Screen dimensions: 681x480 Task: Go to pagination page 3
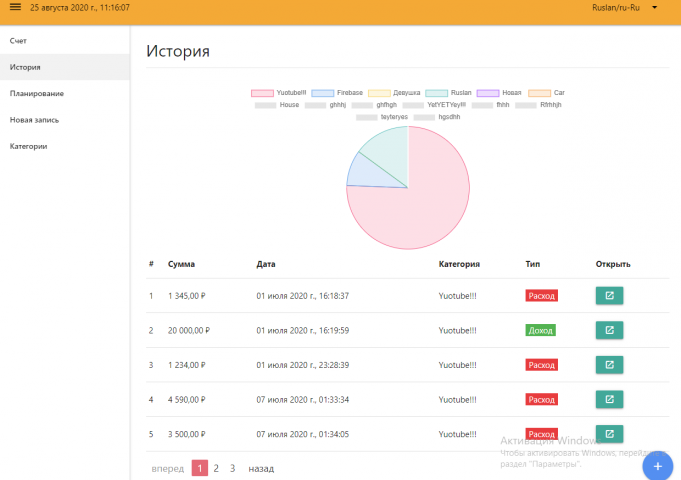tap(233, 468)
